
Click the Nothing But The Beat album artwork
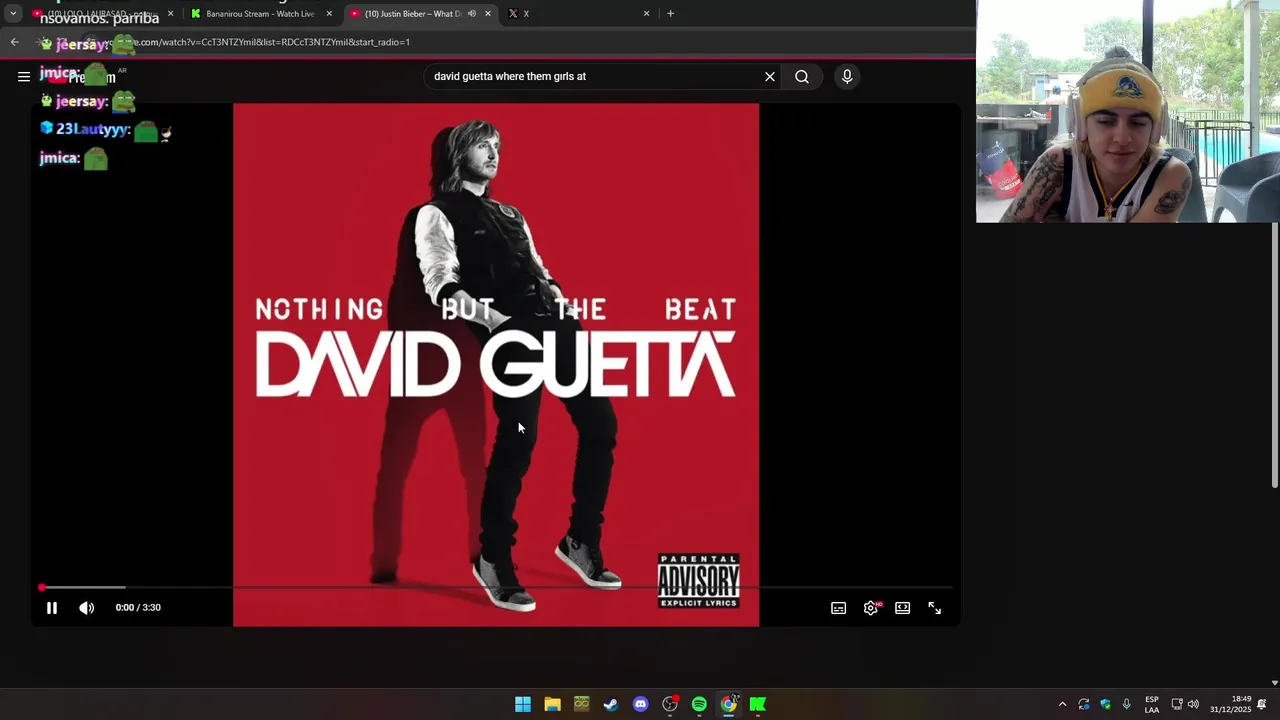496,365
